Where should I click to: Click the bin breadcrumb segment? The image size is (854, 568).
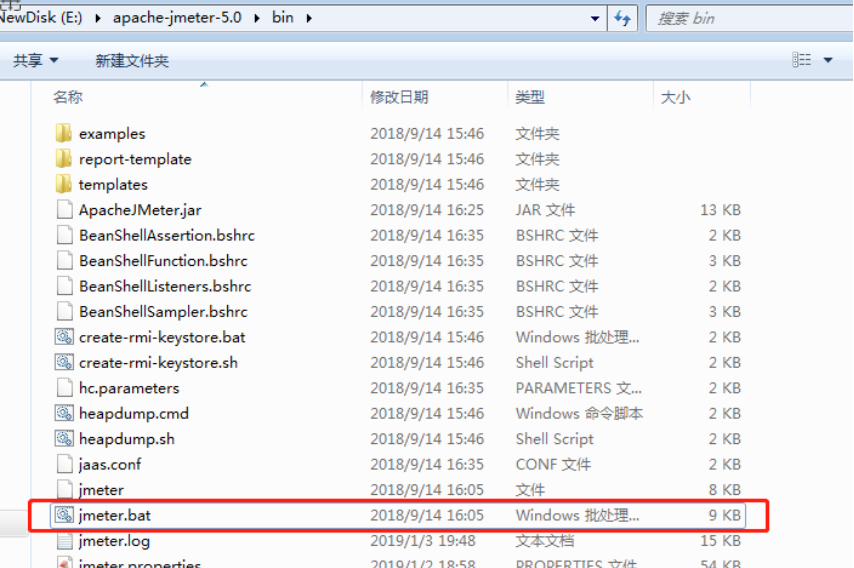(x=283, y=17)
